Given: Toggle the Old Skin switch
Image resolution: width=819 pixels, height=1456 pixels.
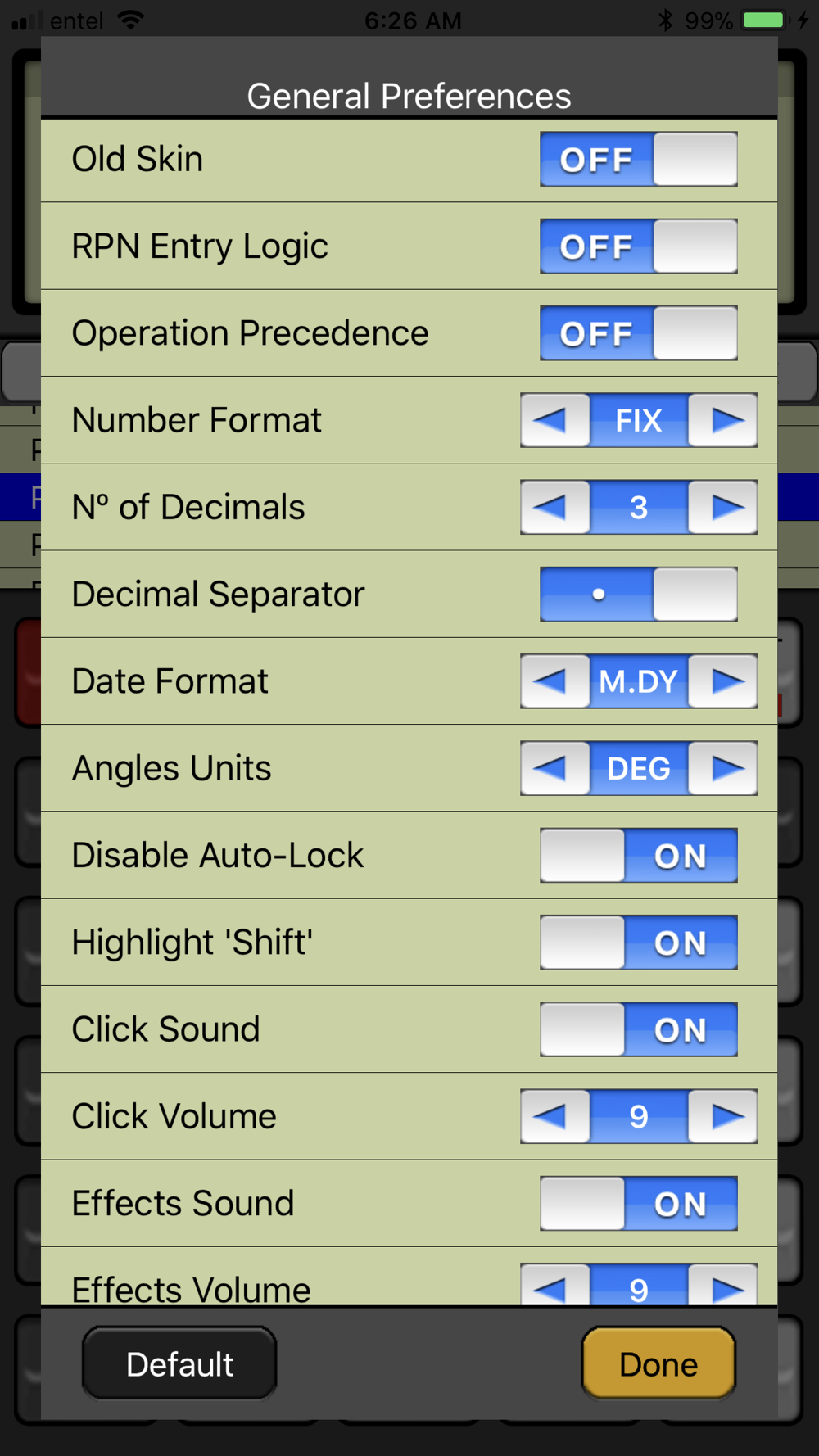Looking at the screenshot, I should [639, 159].
